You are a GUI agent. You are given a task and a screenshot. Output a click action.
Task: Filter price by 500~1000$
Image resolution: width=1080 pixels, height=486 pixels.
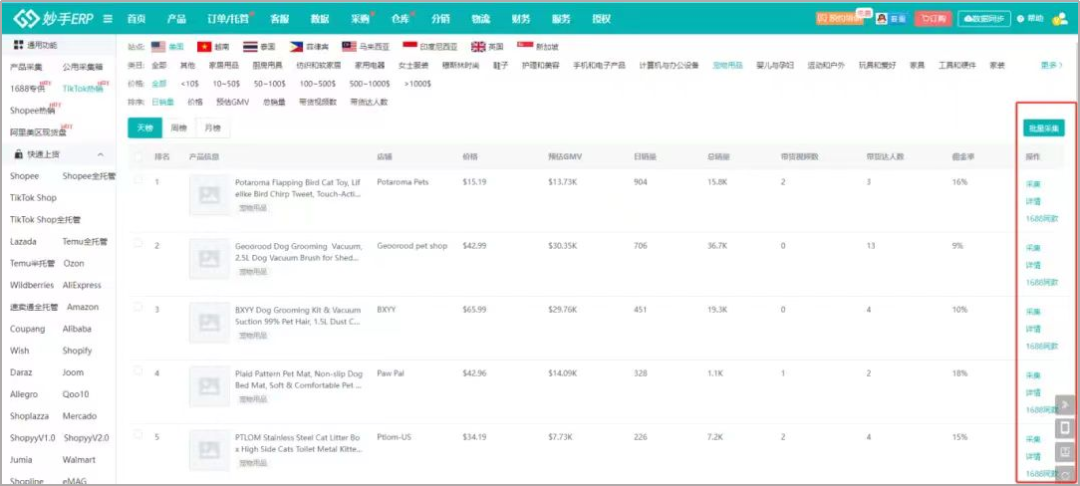[371, 84]
